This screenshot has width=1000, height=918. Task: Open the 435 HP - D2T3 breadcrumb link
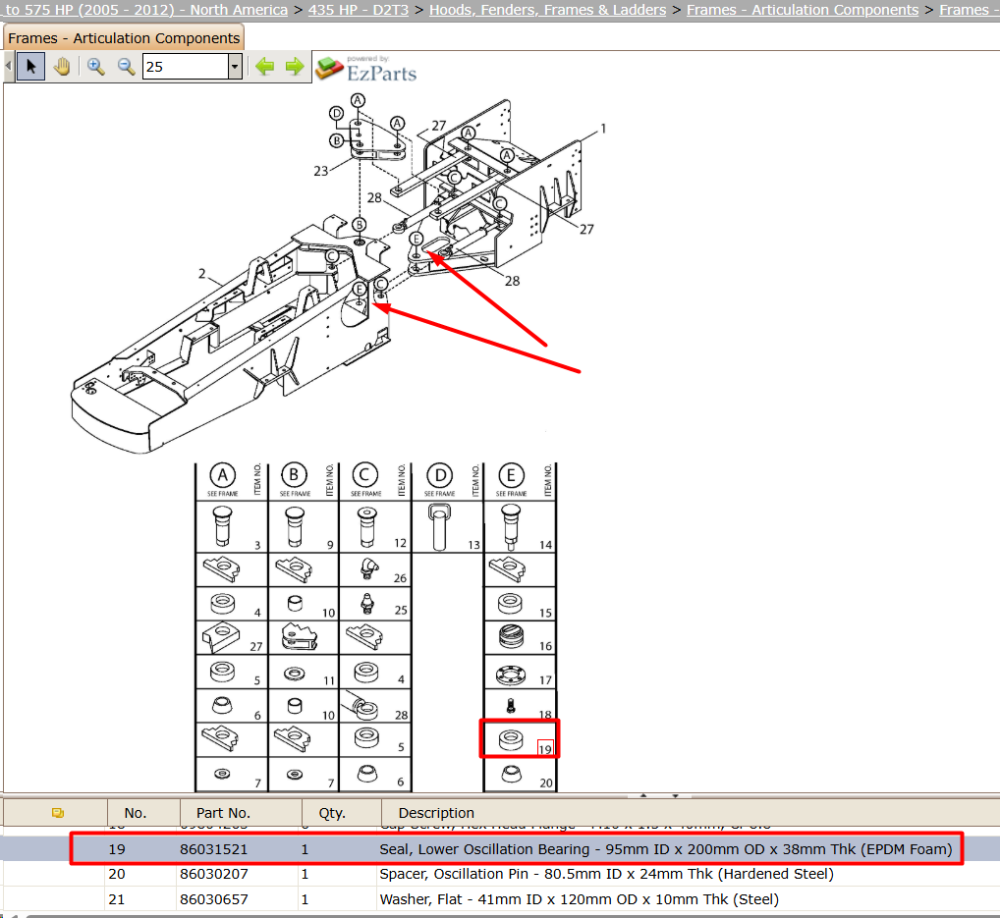[358, 10]
